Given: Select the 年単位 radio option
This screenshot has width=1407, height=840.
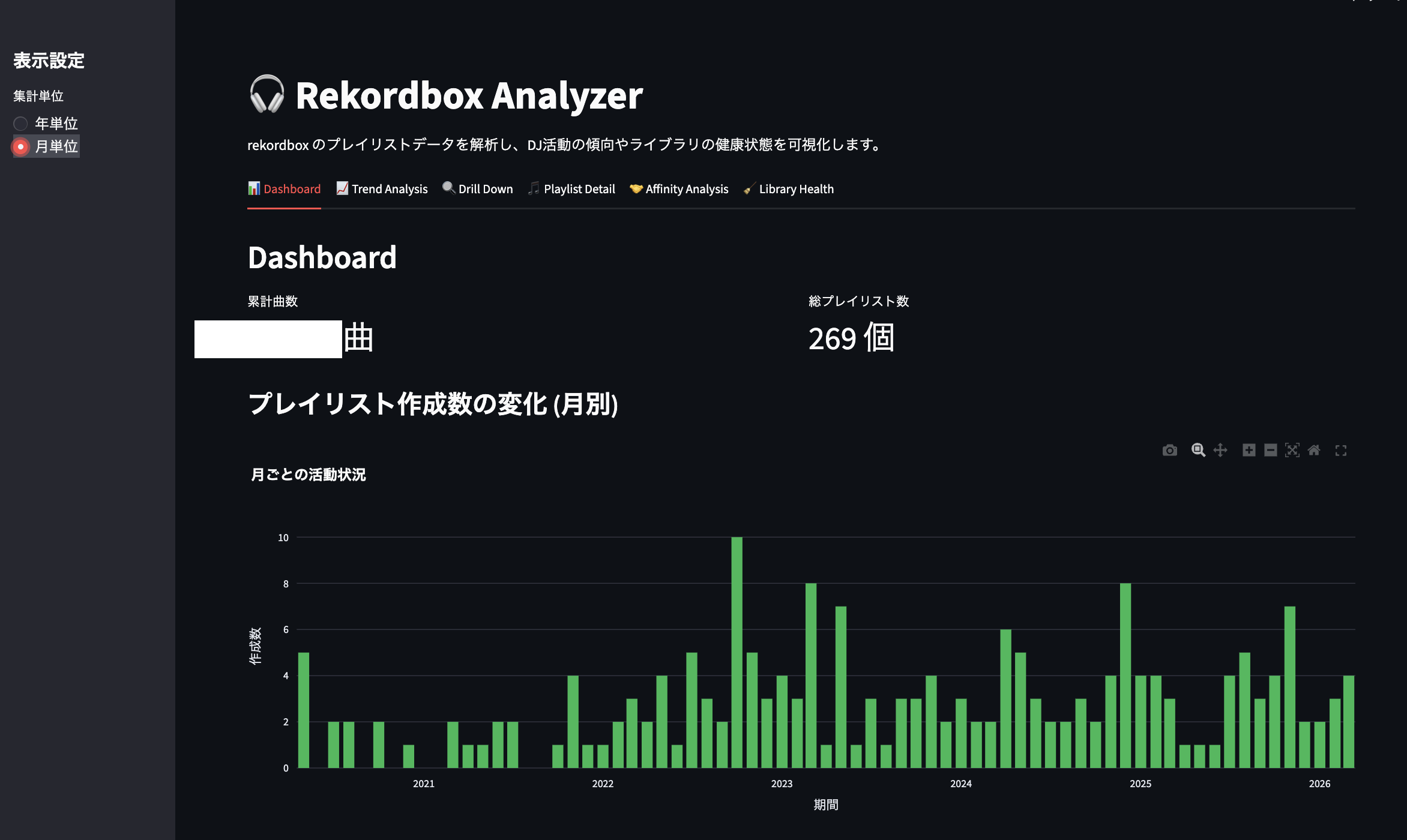Looking at the screenshot, I should coord(21,124).
